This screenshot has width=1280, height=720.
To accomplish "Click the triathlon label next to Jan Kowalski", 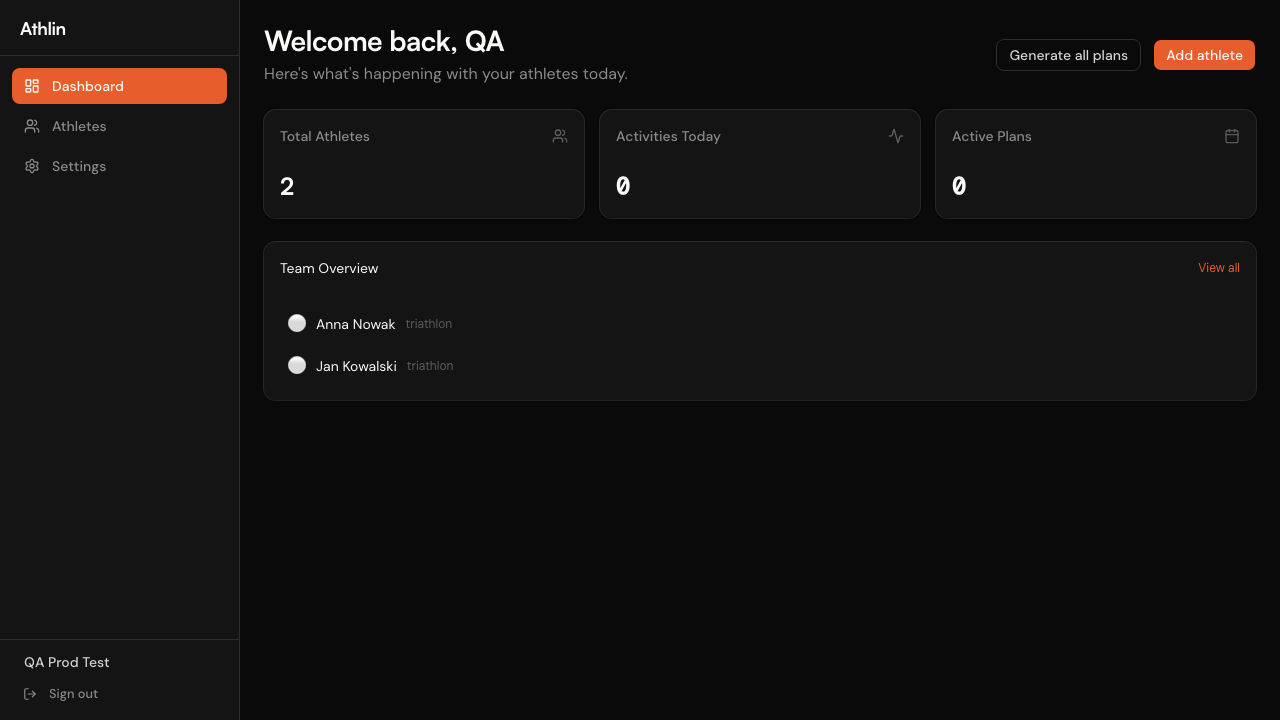I will (x=429, y=365).
